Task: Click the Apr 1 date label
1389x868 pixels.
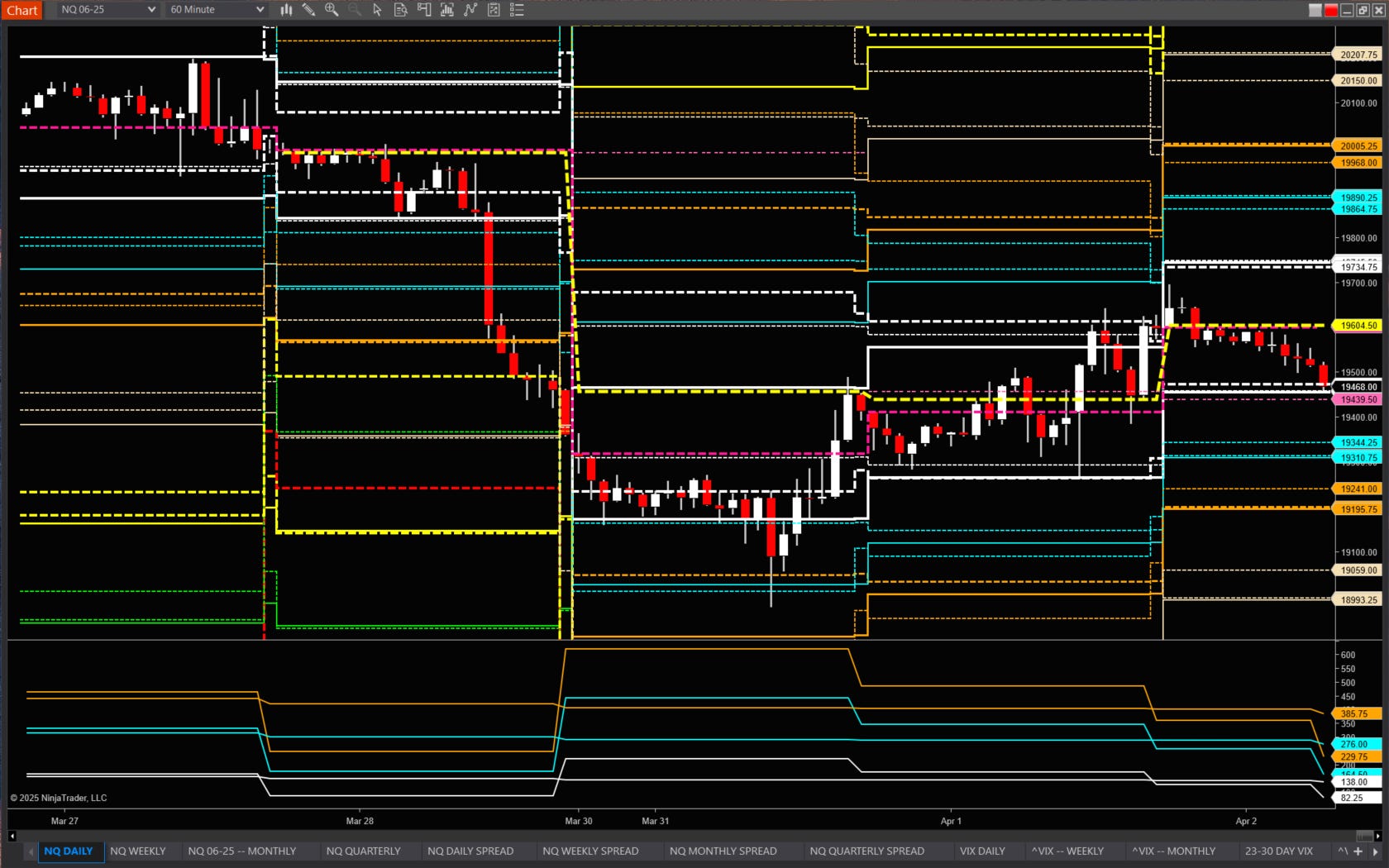Action: tap(951, 821)
